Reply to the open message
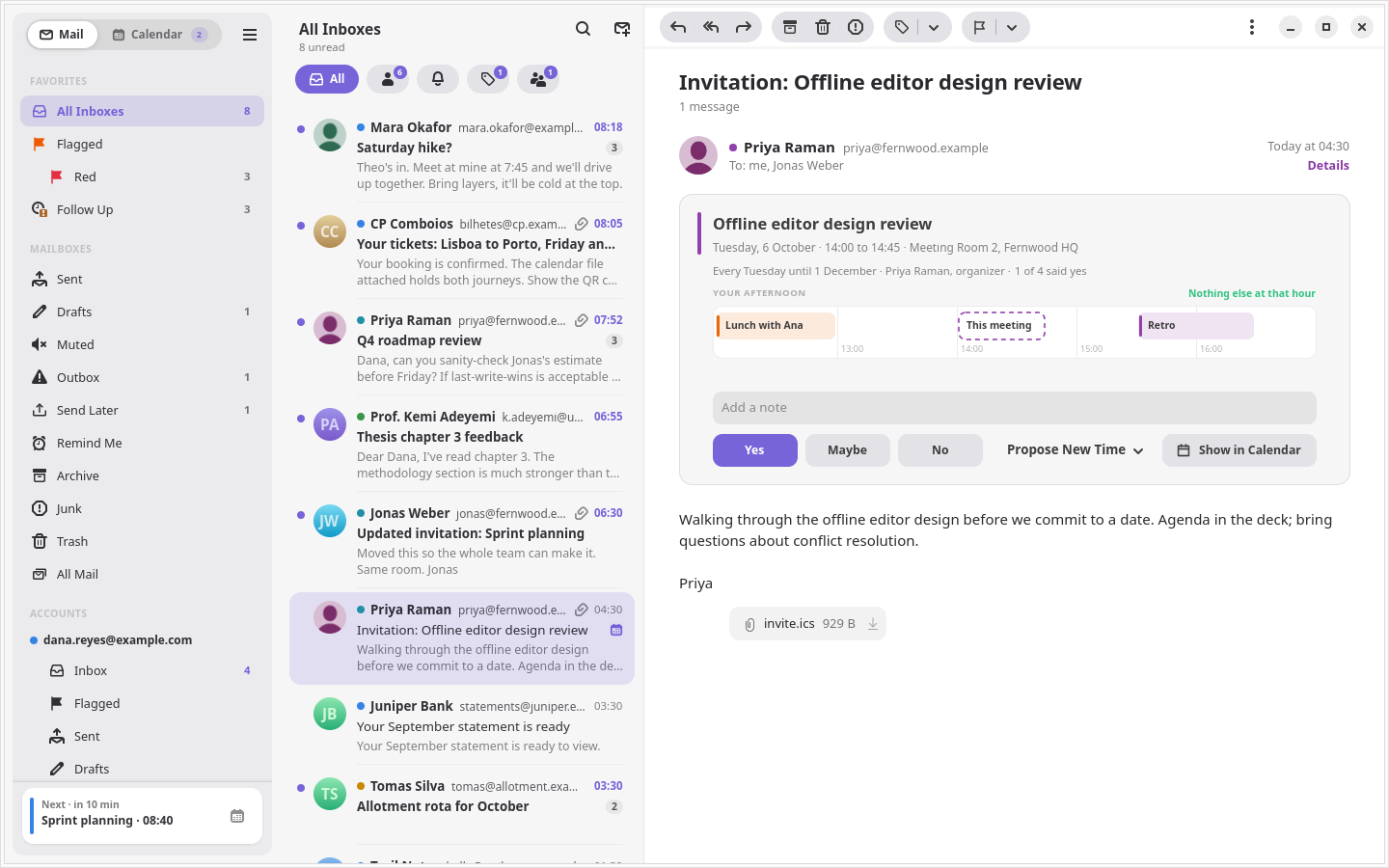The height and width of the screenshot is (868, 1389). click(678, 27)
